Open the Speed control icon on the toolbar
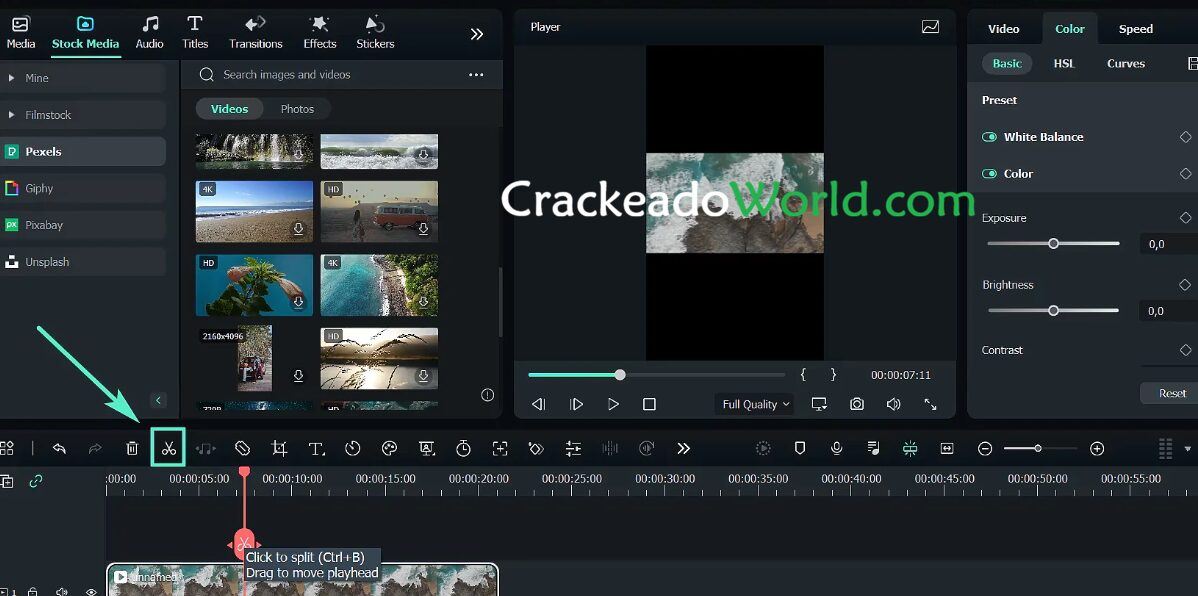 (354, 447)
